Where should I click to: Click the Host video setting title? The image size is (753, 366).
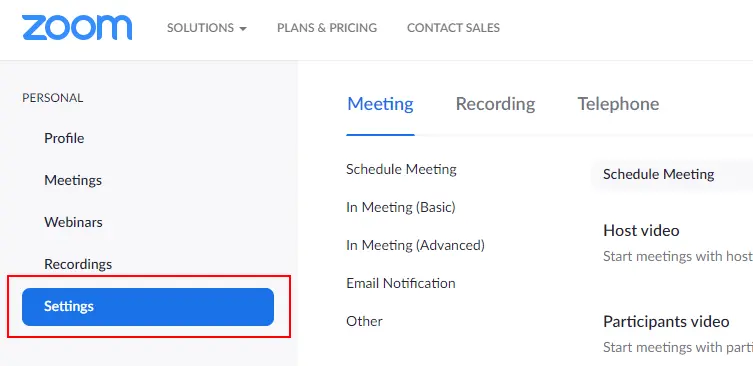tap(641, 231)
